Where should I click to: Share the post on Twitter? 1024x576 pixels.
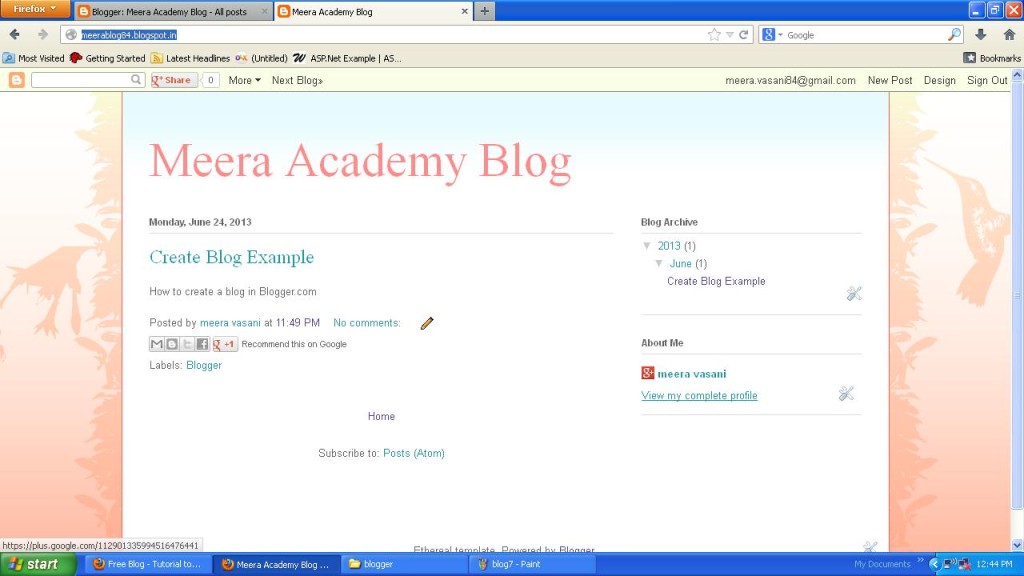coord(185,343)
